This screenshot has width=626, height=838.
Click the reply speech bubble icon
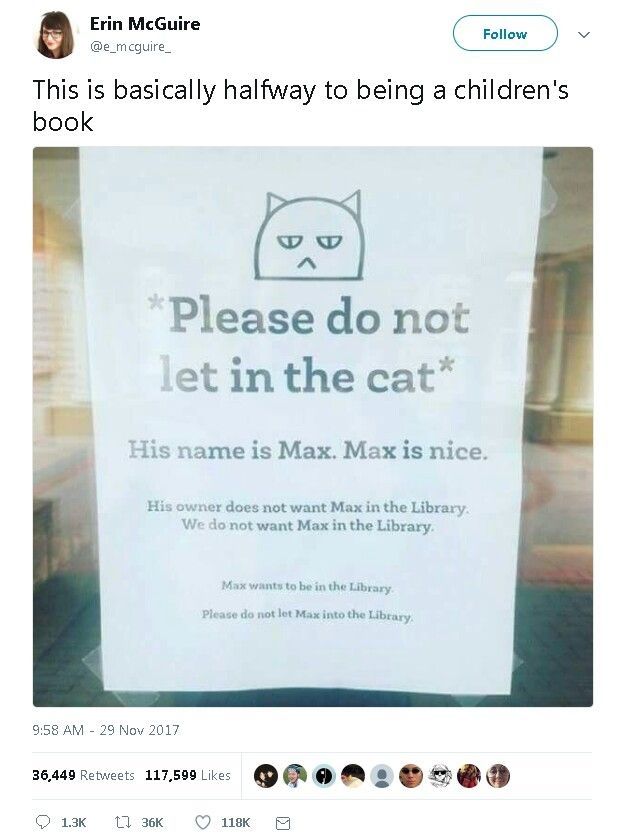42,822
